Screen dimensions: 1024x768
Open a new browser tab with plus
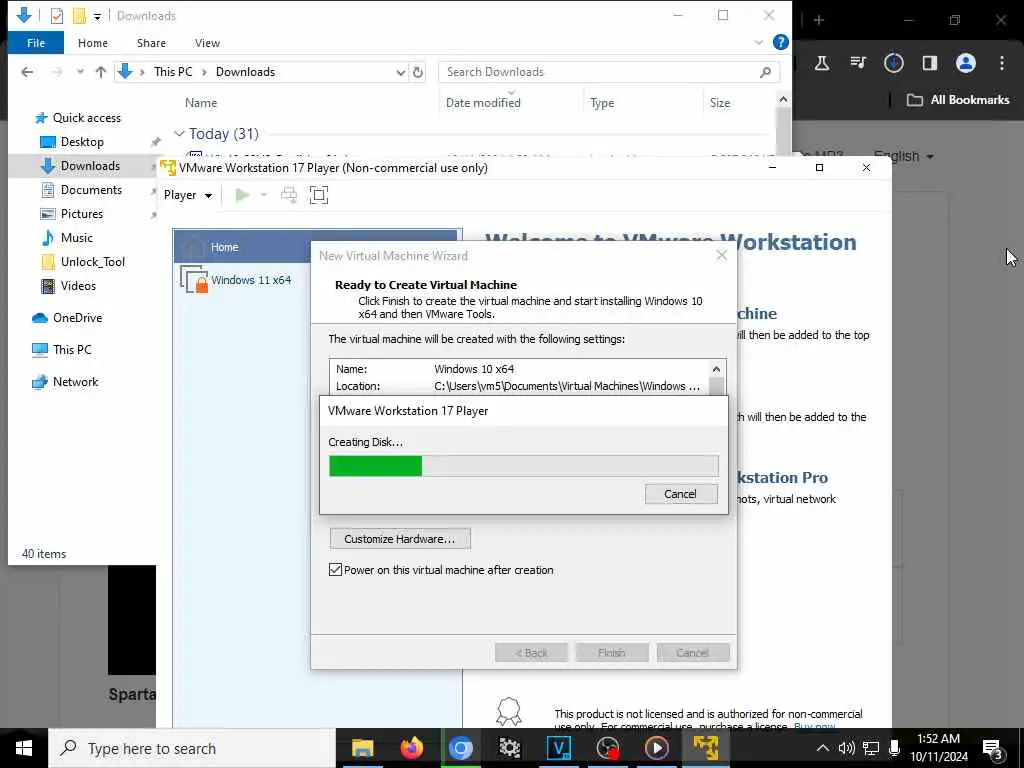tap(818, 20)
